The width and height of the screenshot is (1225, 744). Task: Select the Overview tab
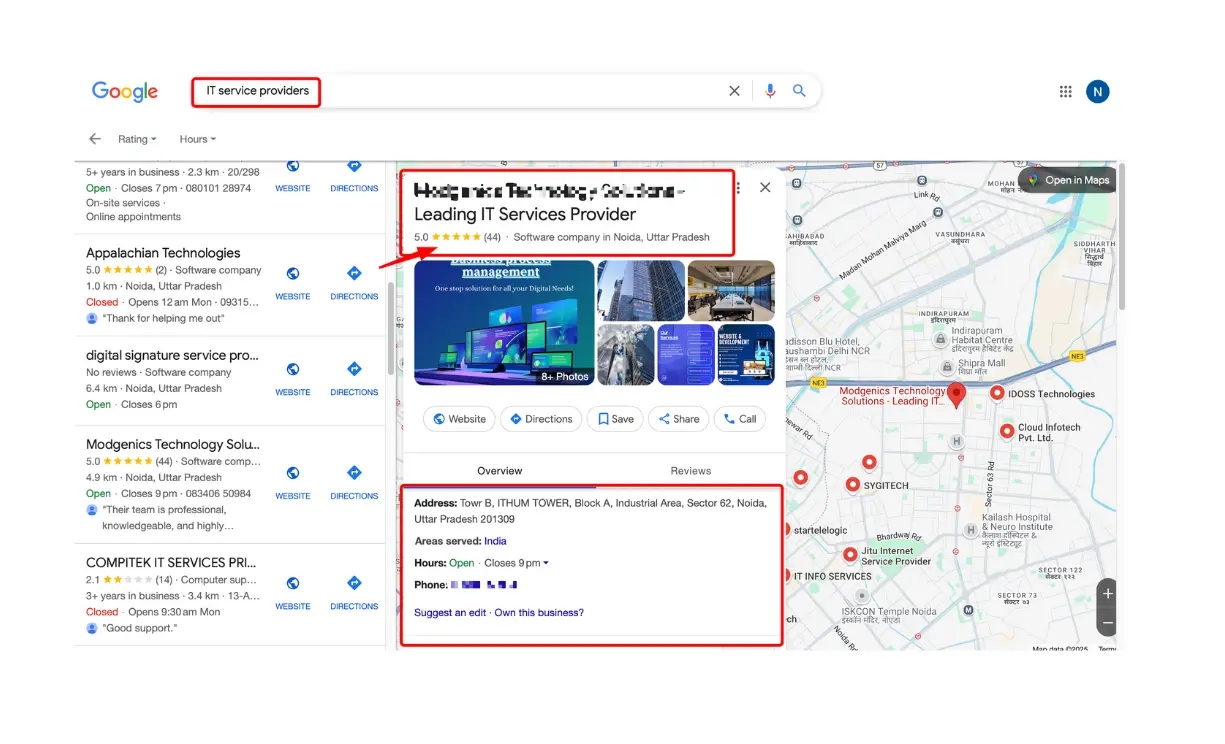[x=499, y=470]
